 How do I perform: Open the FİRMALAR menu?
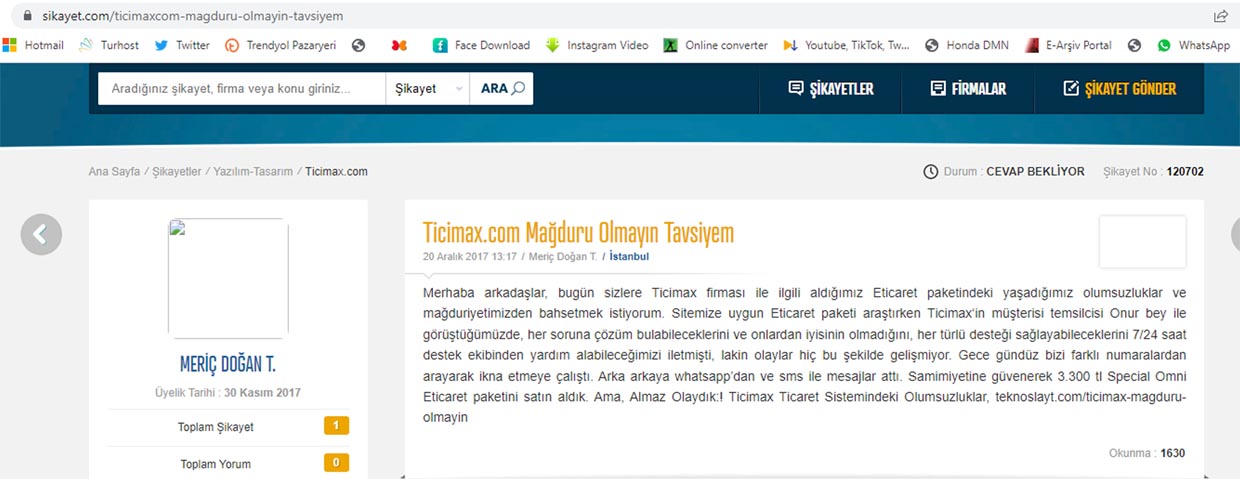(967, 89)
